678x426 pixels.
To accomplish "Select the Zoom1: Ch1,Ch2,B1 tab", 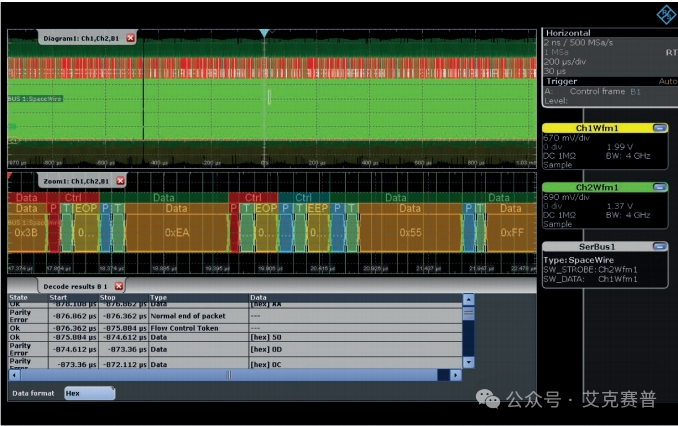I will click(x=75, y=181).
